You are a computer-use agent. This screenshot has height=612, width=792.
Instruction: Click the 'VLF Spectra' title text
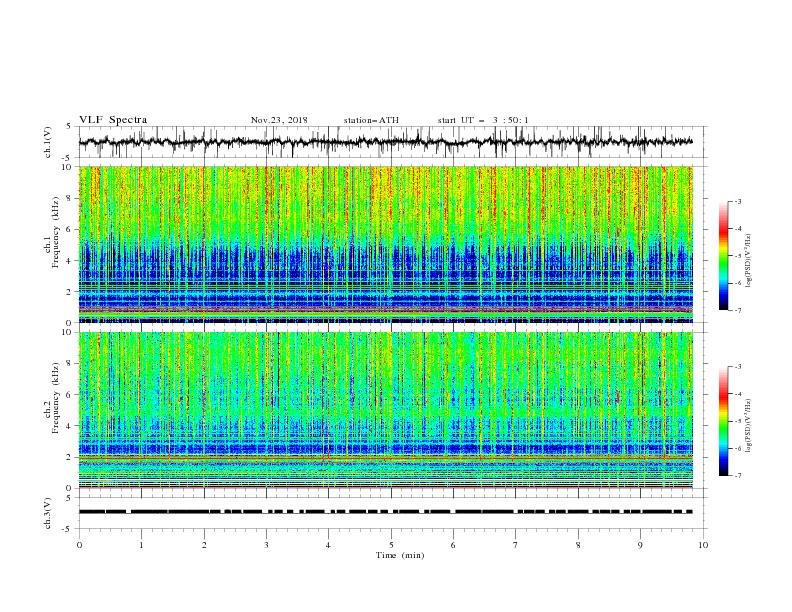(x=113, y=120)
